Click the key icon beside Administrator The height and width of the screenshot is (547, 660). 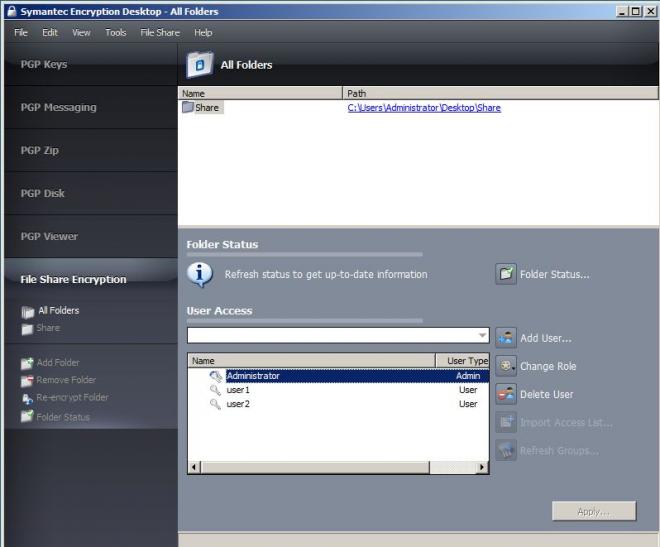(x=216, y=376)
